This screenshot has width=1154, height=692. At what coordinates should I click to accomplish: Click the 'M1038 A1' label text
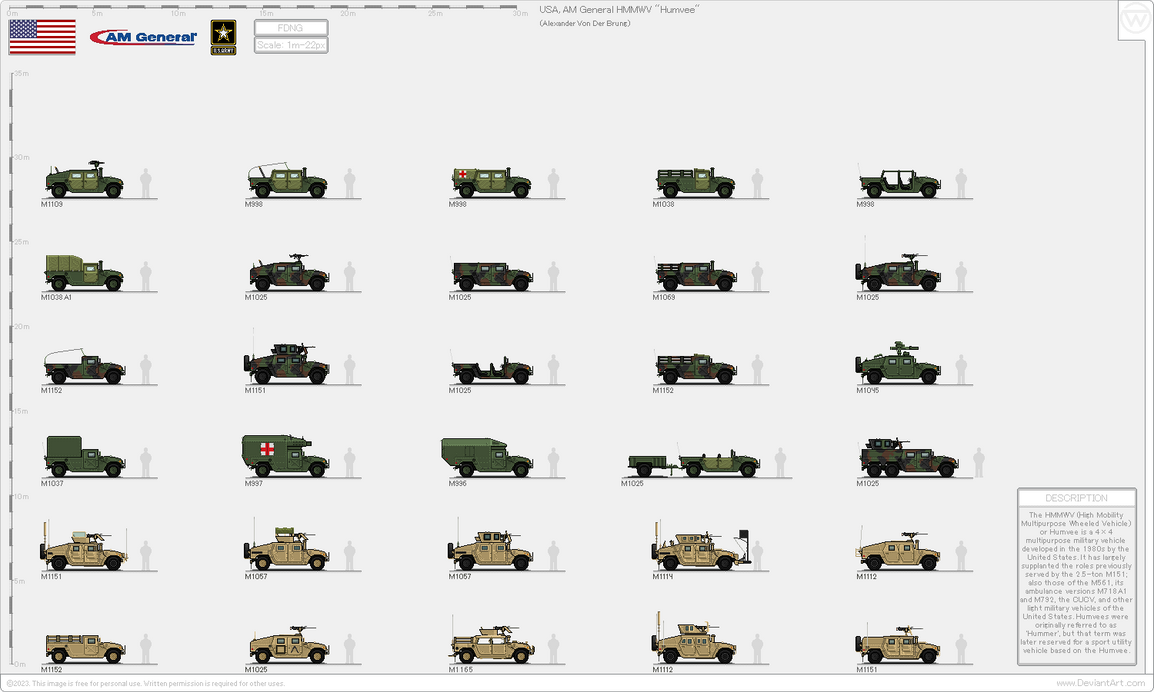click(56, 297)
